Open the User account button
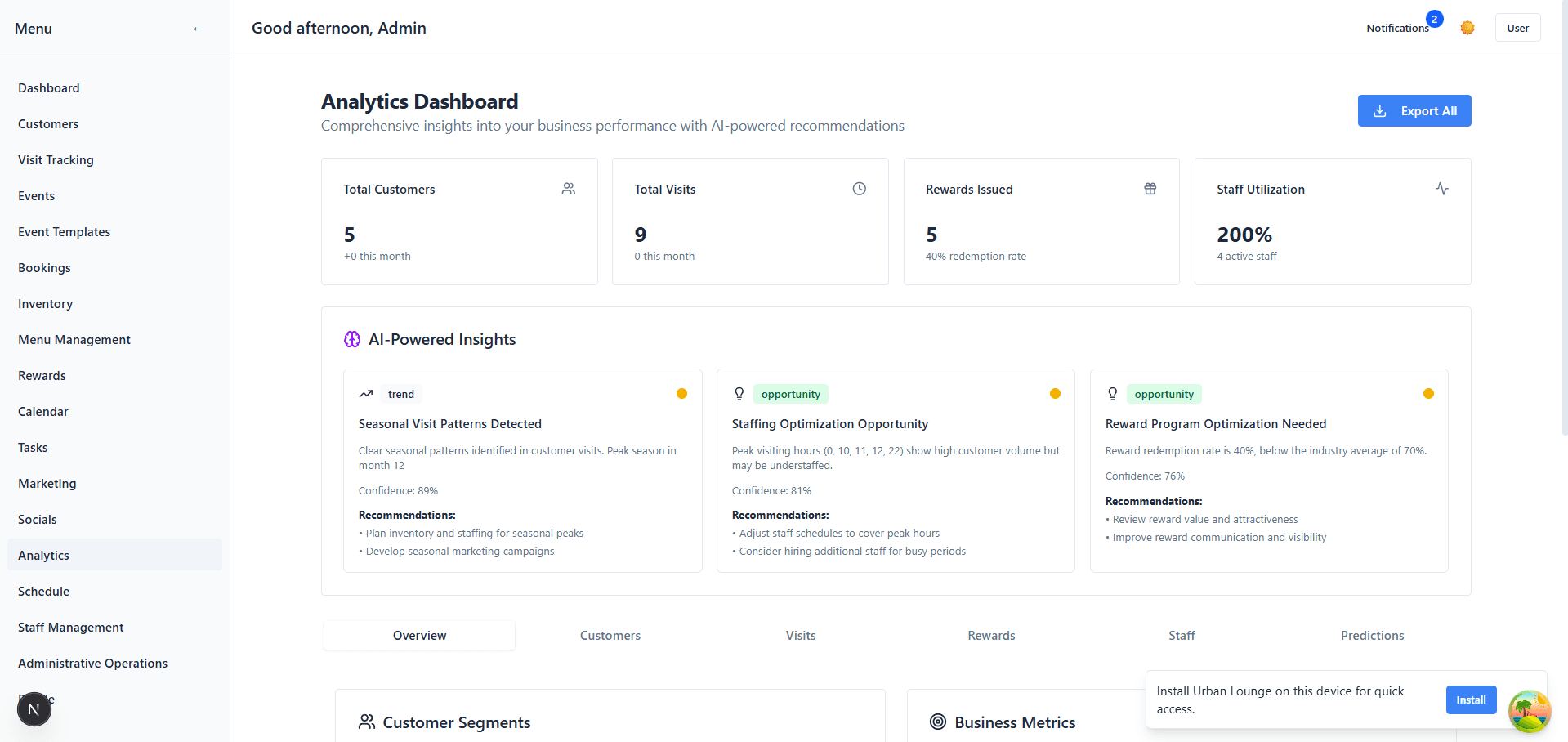1568x742 pixels. [1517, 28]
